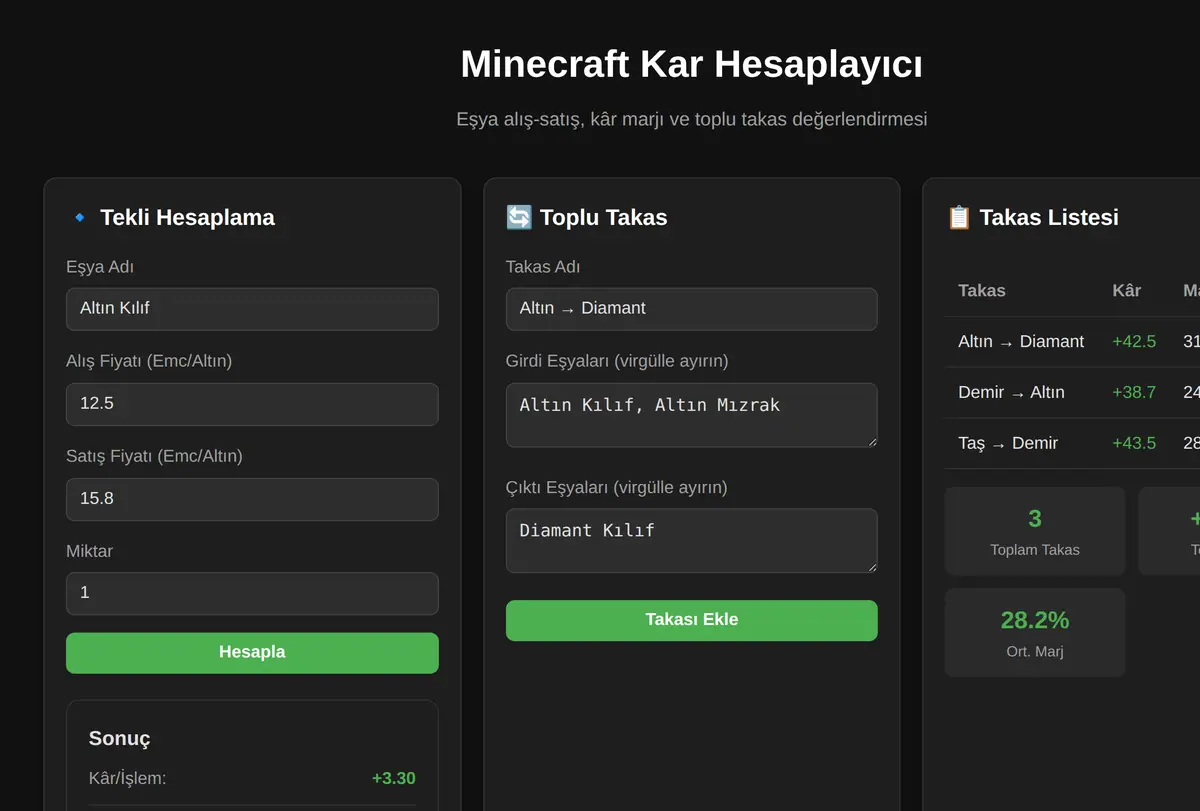Click the Takas Listesi heading text

[x=1049, y=217]
